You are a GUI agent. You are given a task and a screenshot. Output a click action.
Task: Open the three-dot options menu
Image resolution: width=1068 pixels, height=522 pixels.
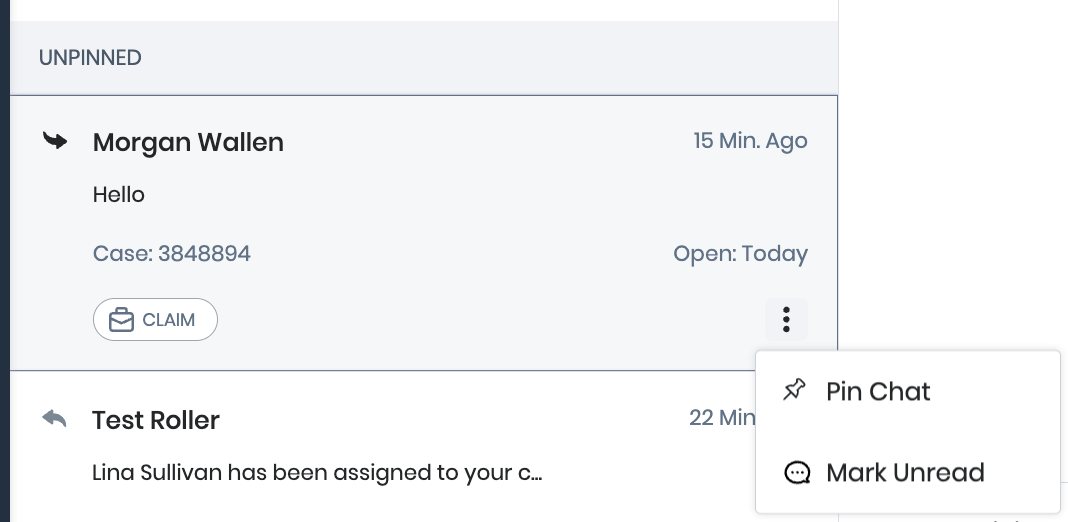click(787, 320)
